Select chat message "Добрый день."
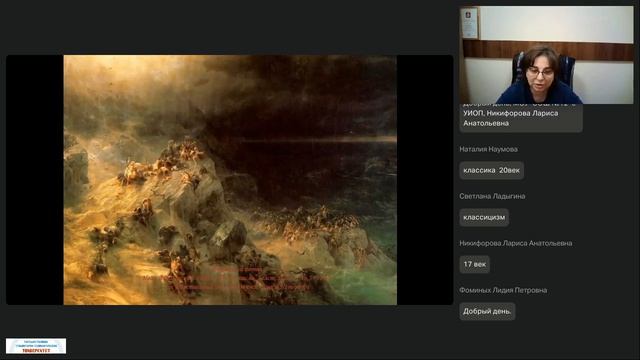The width and height of the screenshot is (640, 360). (x=487, y=311)
